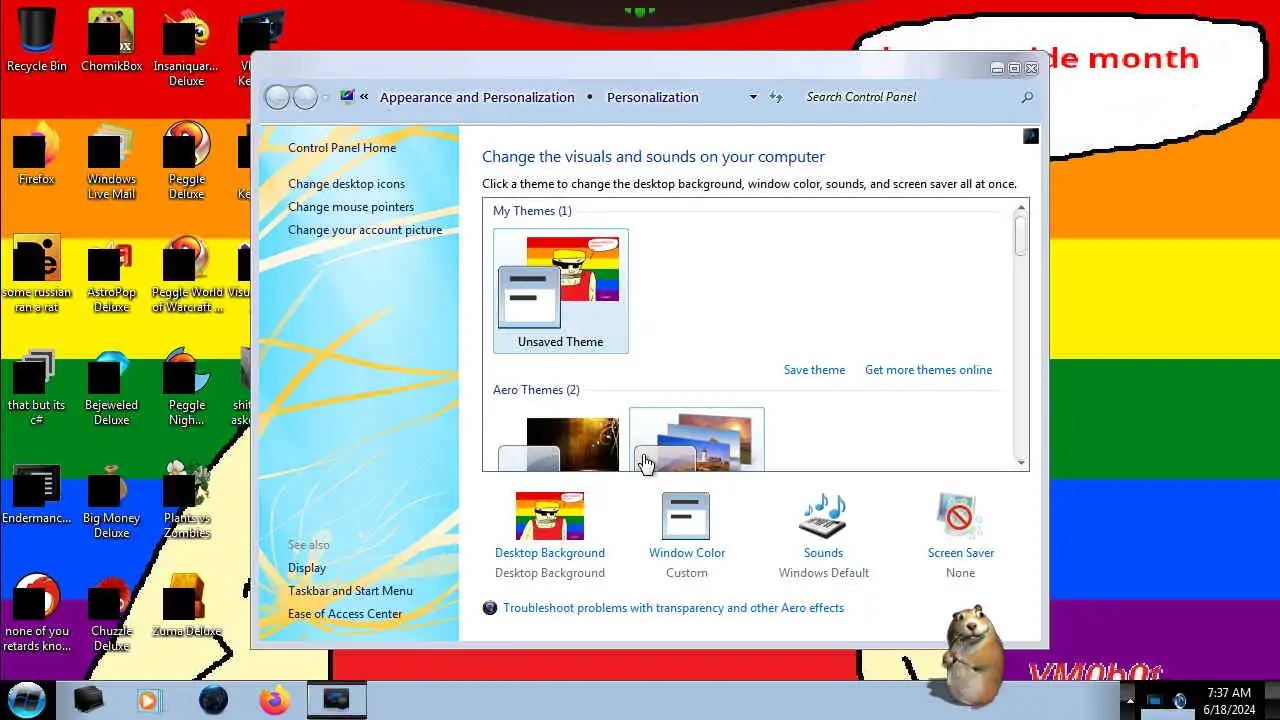Open help icon at top-right of Personalization pane
This screenshot has width=1280, height=720.
[1030, 136]
